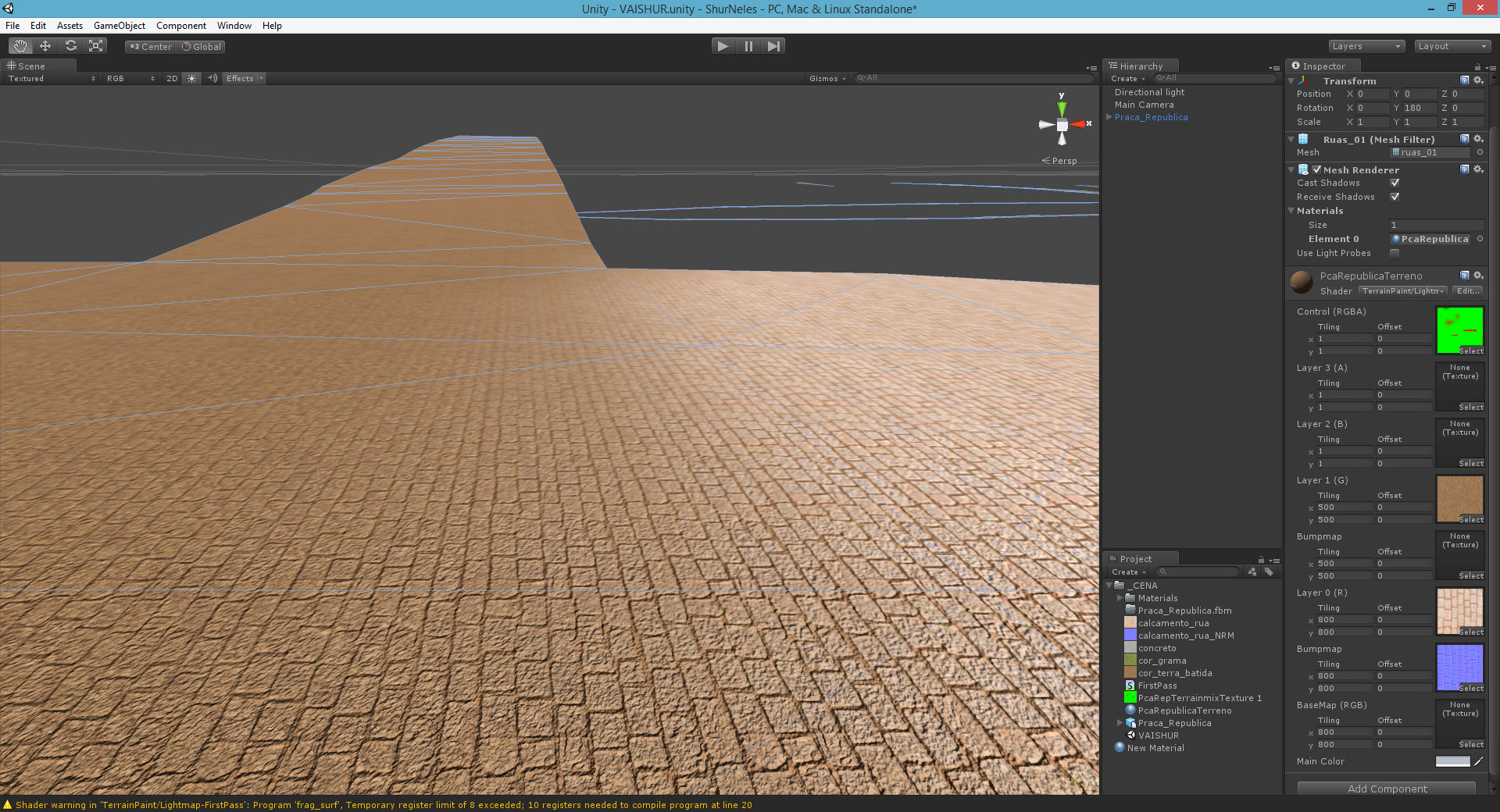
Task: Expand Praca_Republica in the Hierarchy
Action: (1109, 117)
